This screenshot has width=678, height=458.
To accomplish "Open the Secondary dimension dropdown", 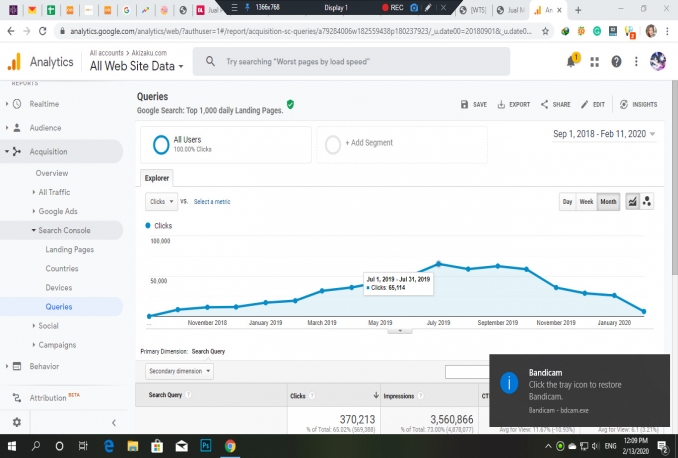I will coord(180,371).
